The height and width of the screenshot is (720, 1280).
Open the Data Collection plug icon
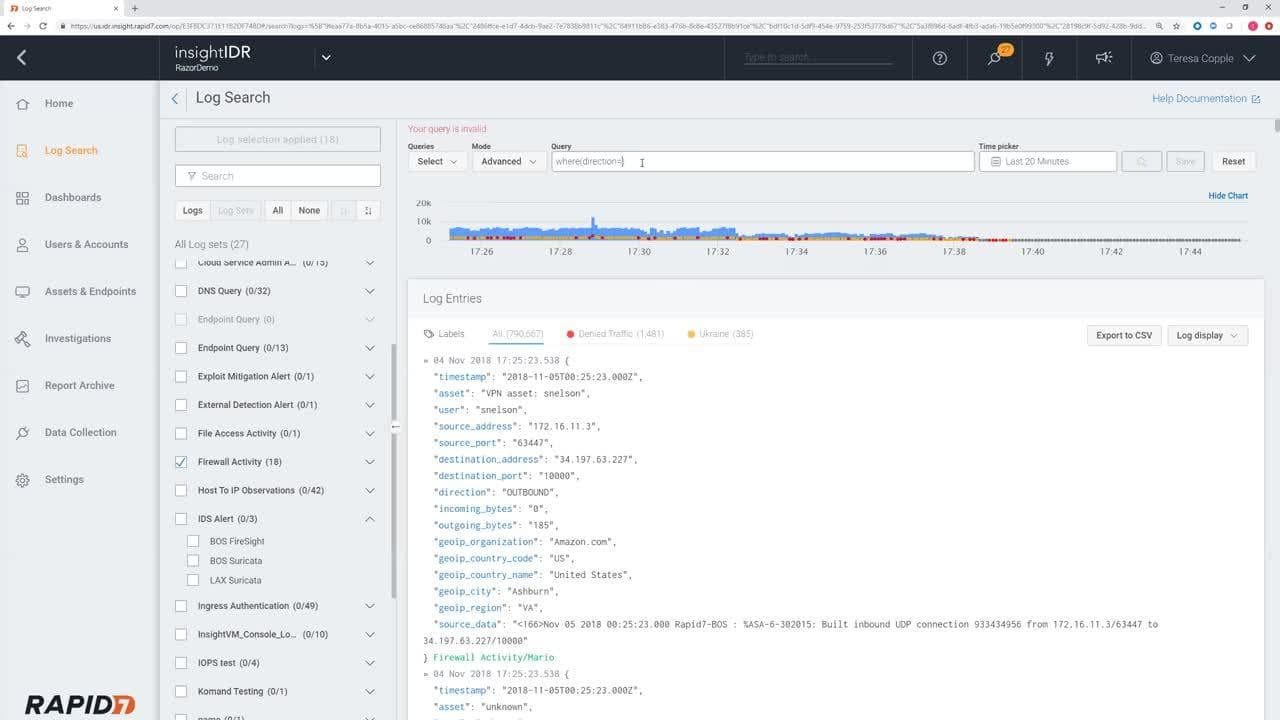tap(22, 432)
